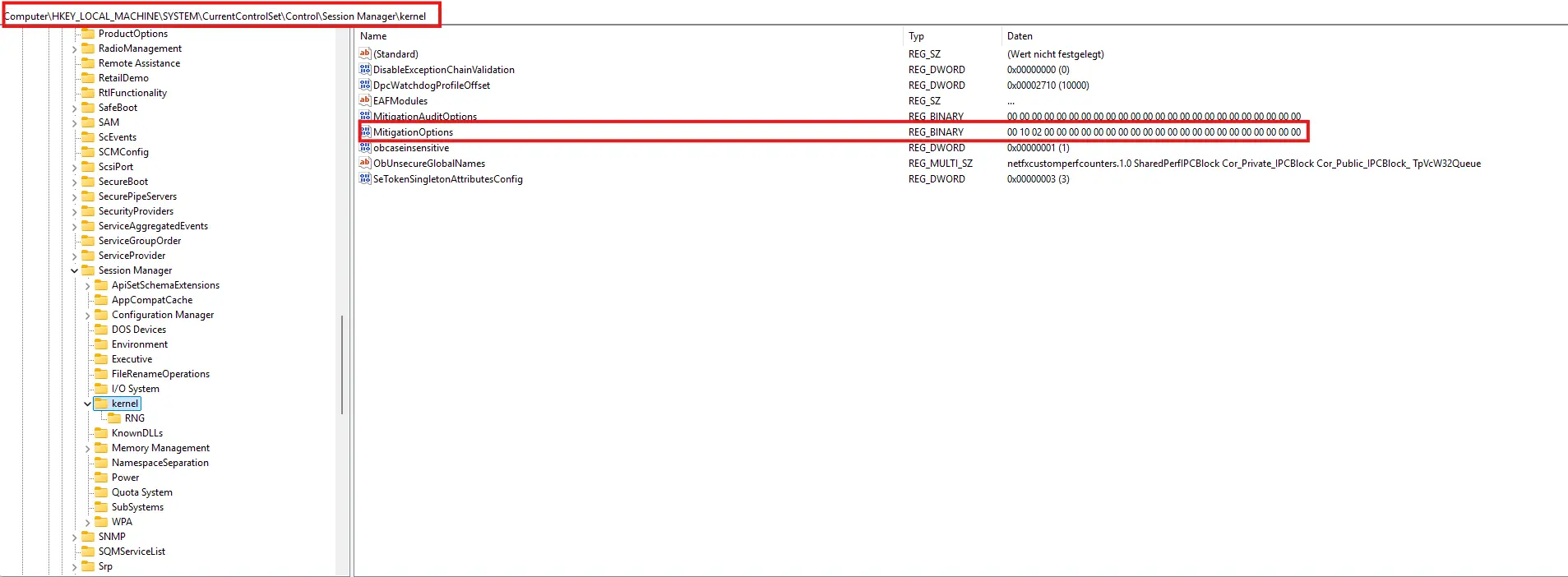Click the registry path address bar
1568x577 pixels.
[220, 16]
